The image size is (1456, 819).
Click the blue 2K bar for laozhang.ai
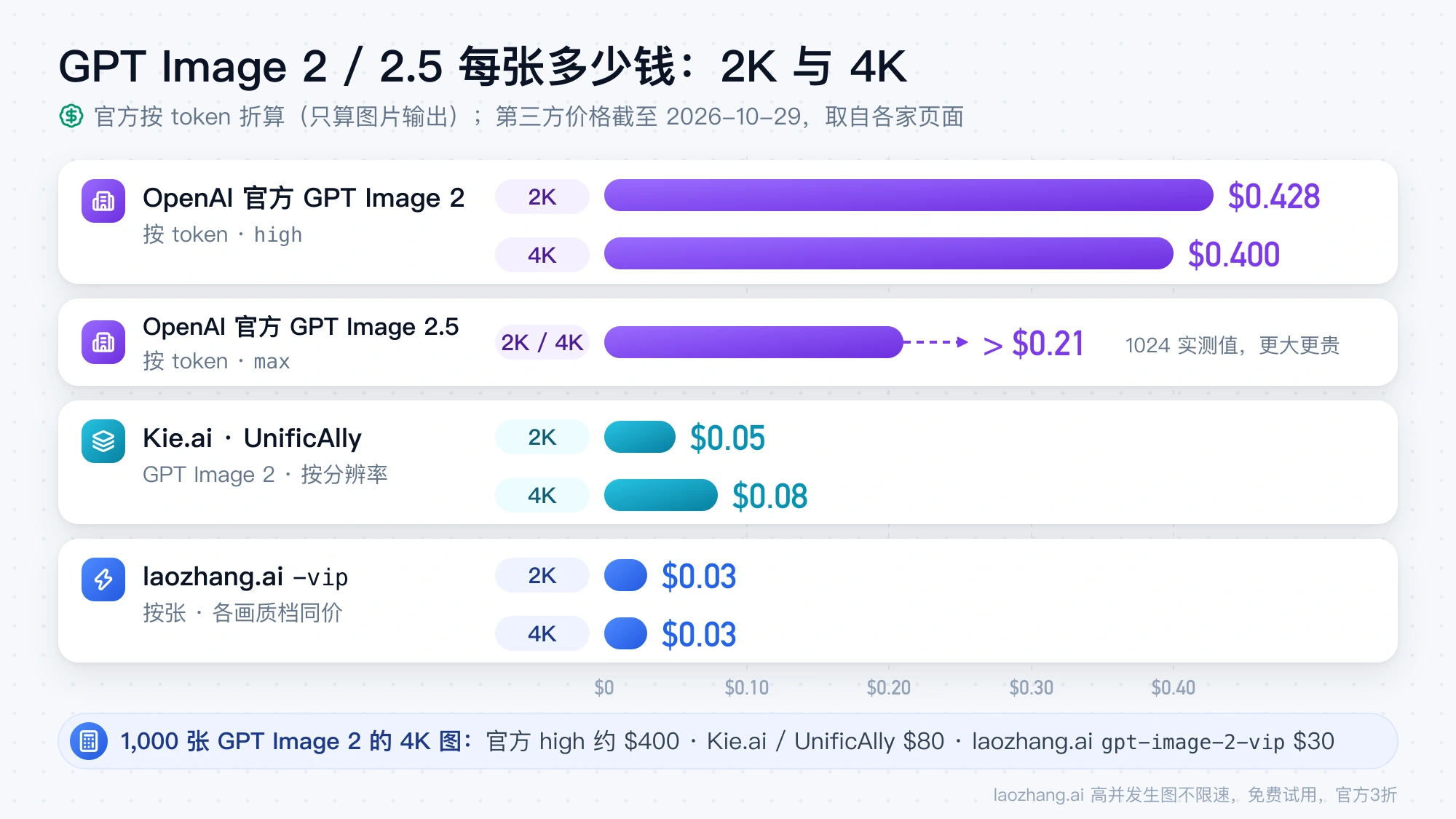pyautogui.click(x=626, y=575)
